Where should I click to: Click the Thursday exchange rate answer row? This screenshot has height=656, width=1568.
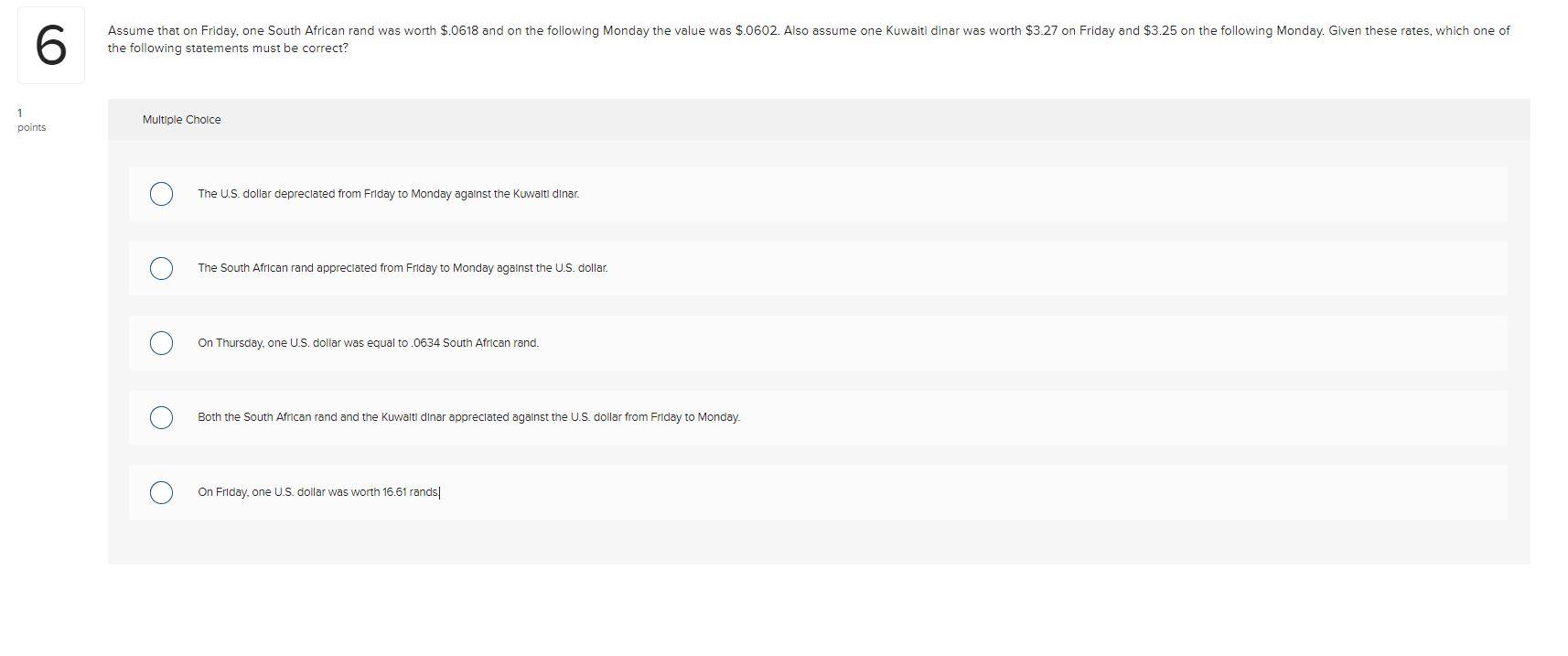tap(369, 343)
